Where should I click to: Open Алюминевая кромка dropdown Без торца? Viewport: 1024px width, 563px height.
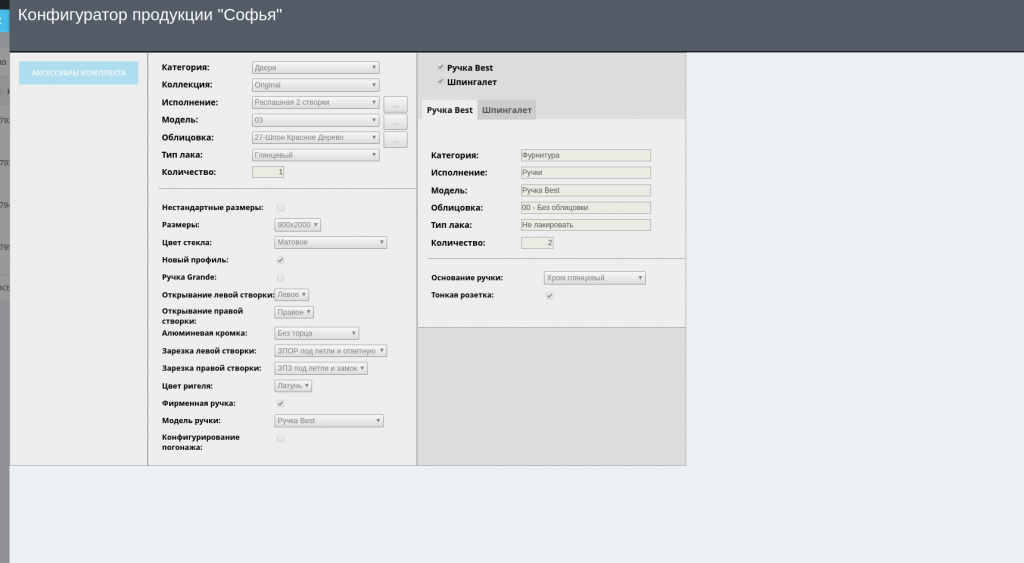click(316, 333)
